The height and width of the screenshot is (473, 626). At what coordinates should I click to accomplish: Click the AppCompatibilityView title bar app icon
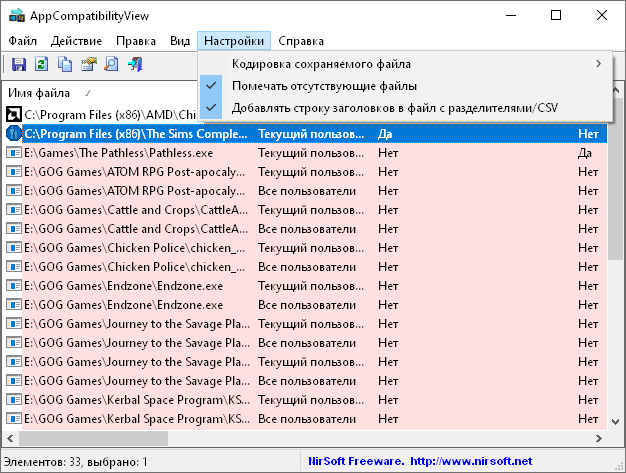pos(17,16)
